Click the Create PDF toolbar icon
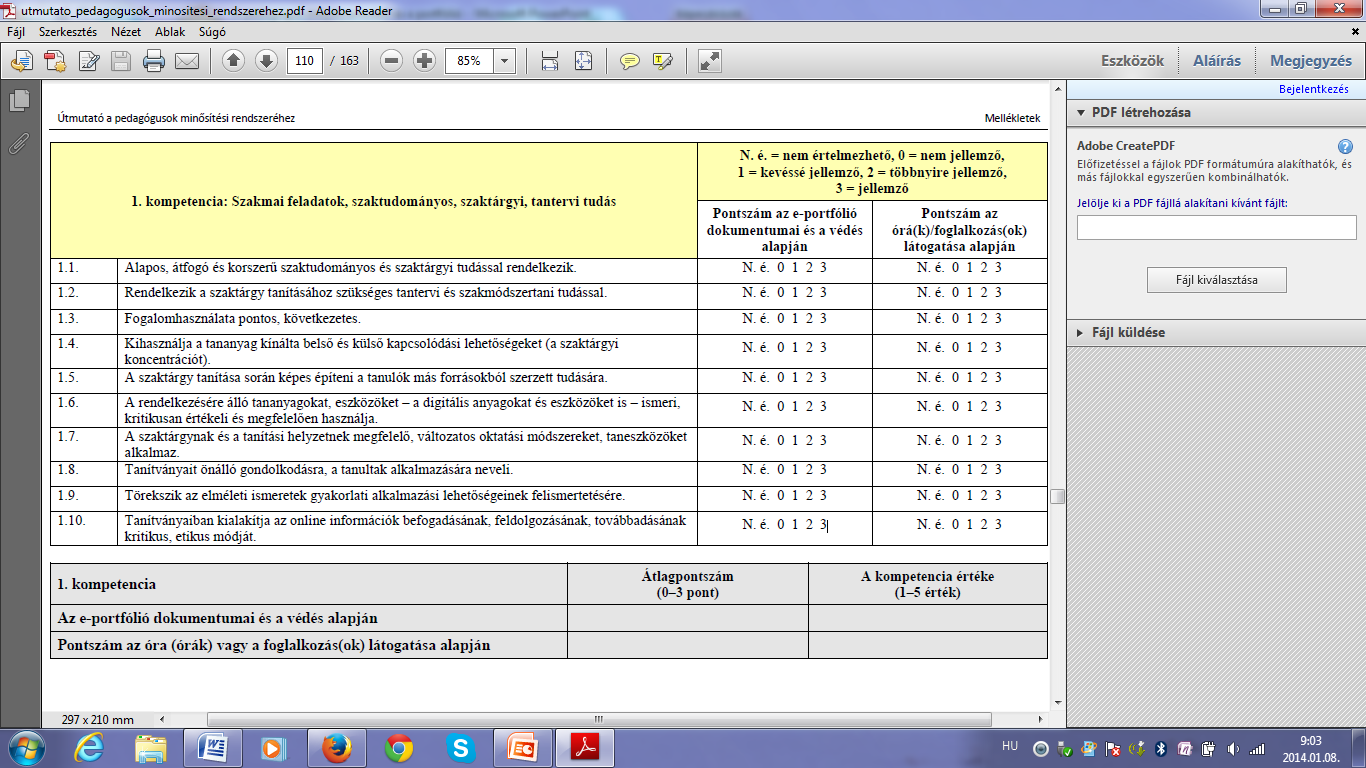 tap(55, 61)
